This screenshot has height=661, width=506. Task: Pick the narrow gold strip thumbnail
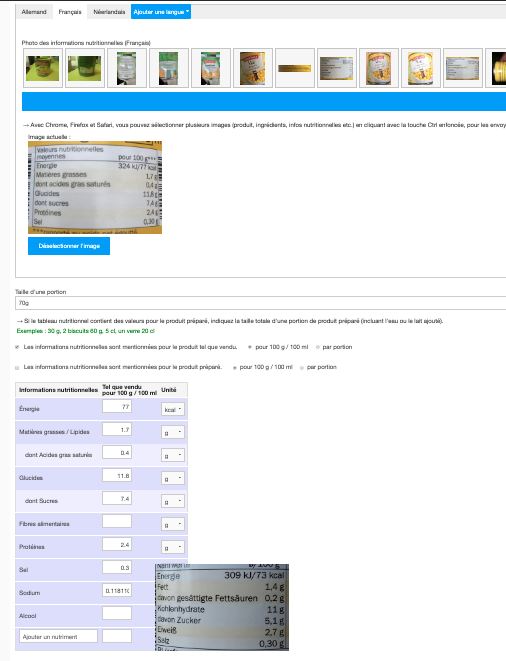295,68
